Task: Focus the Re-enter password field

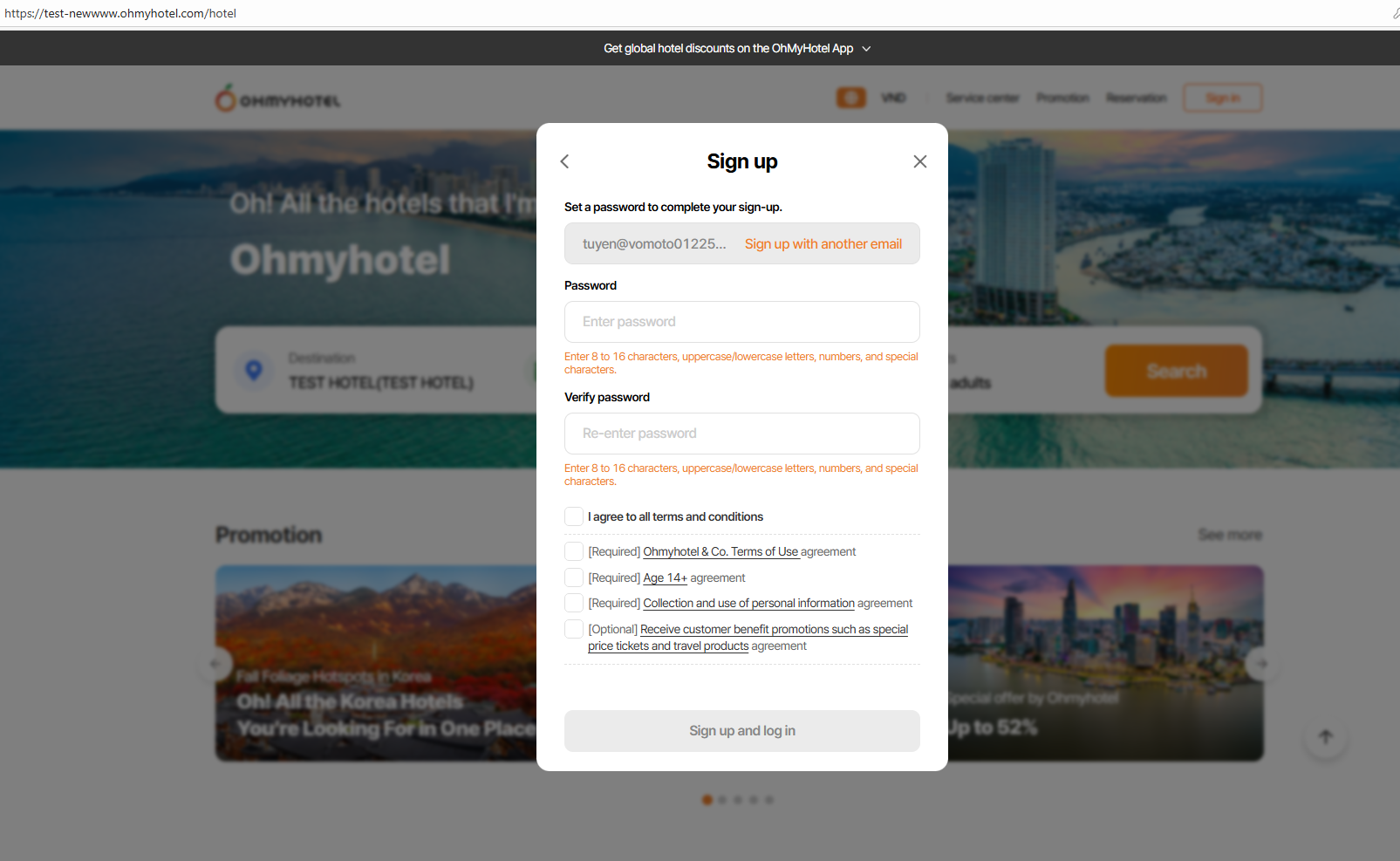Action: pos(742,434)
